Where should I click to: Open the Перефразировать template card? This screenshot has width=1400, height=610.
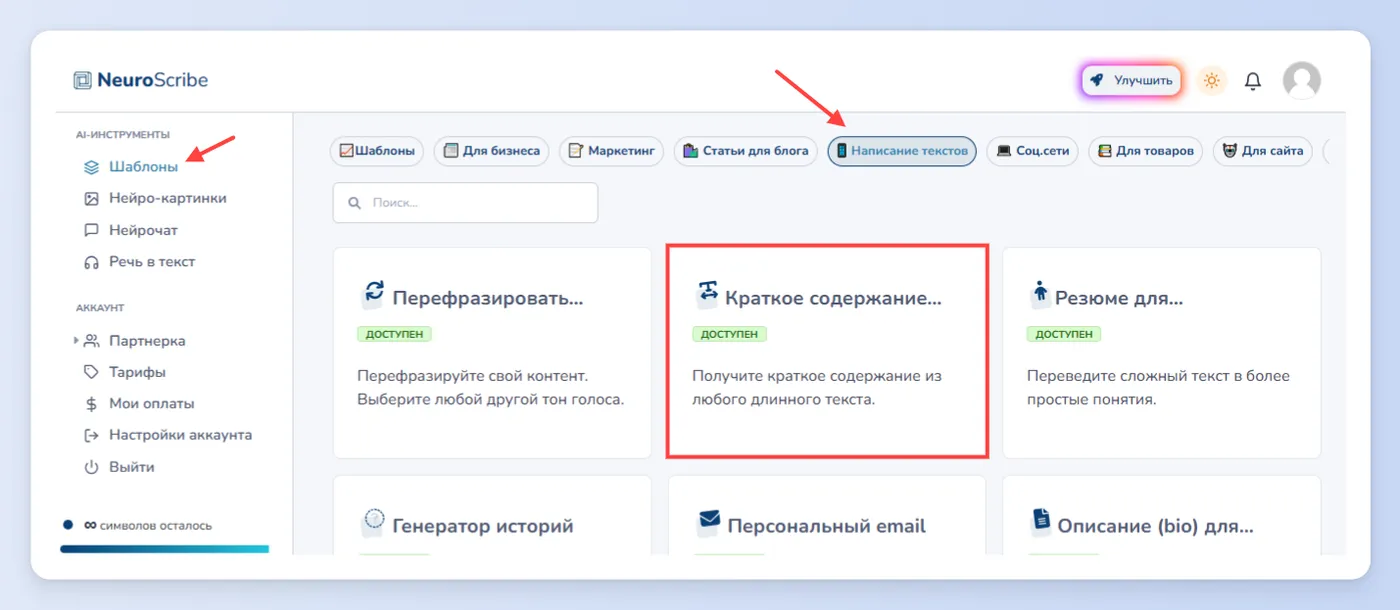coord(492,353)
